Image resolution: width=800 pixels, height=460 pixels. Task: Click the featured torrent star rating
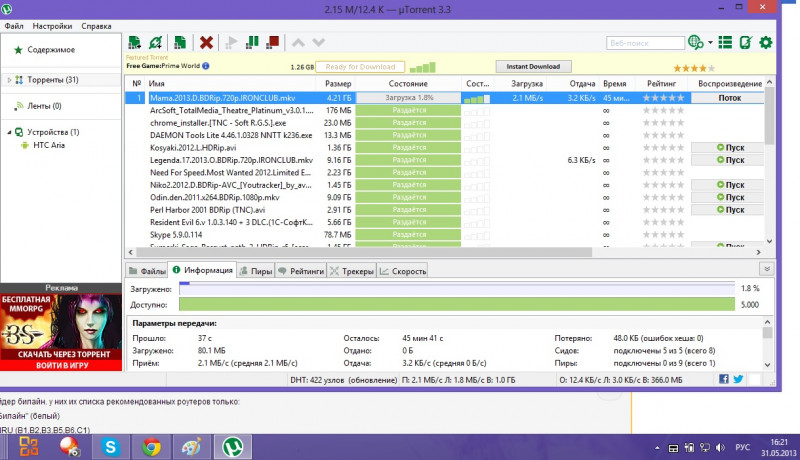(694, 68)
